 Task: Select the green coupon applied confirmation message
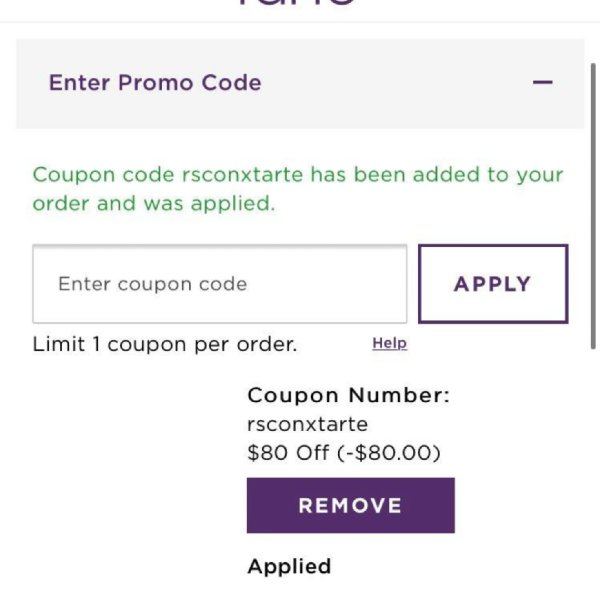(x=298, y=189)
